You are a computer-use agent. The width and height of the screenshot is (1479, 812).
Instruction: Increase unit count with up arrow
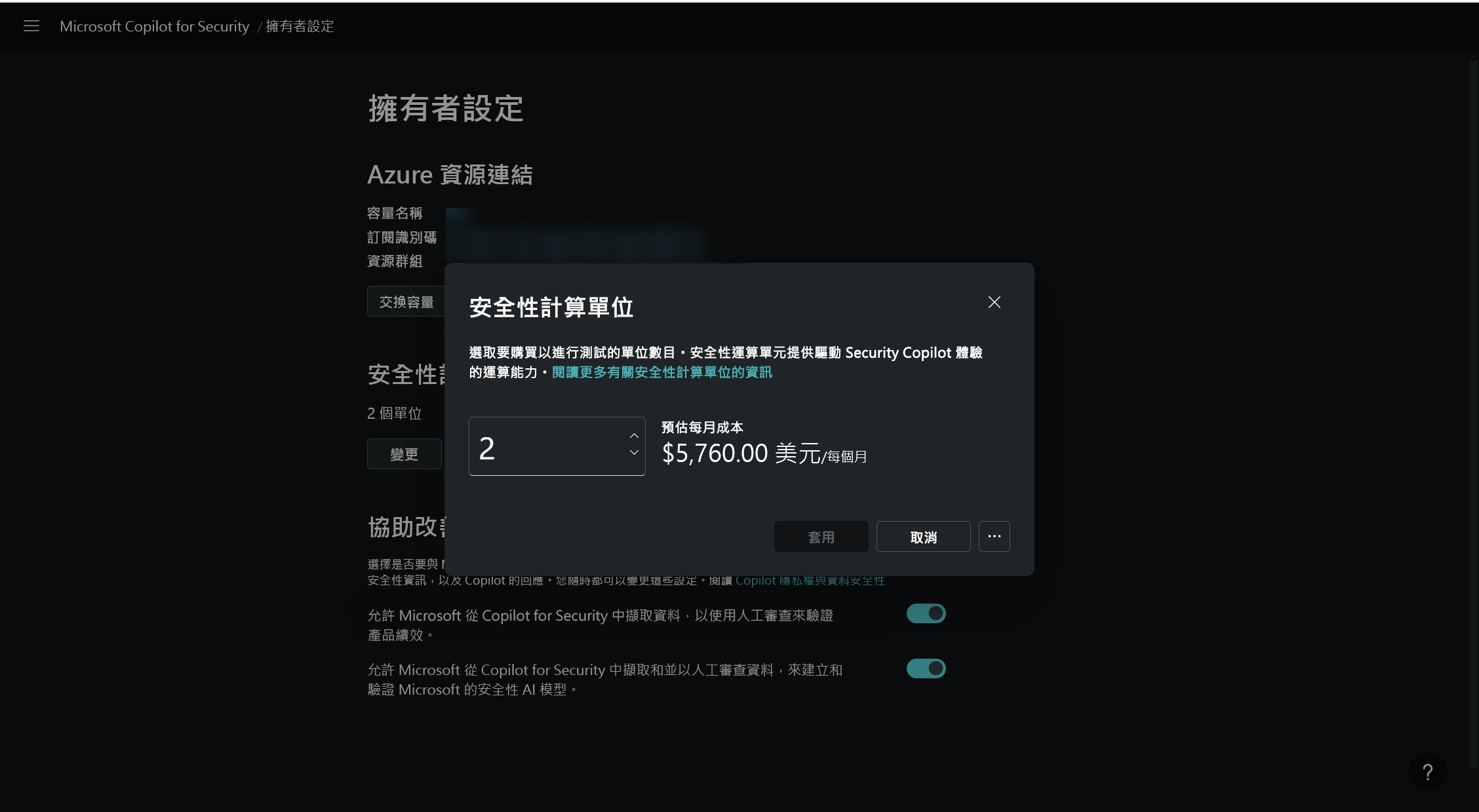634,436
